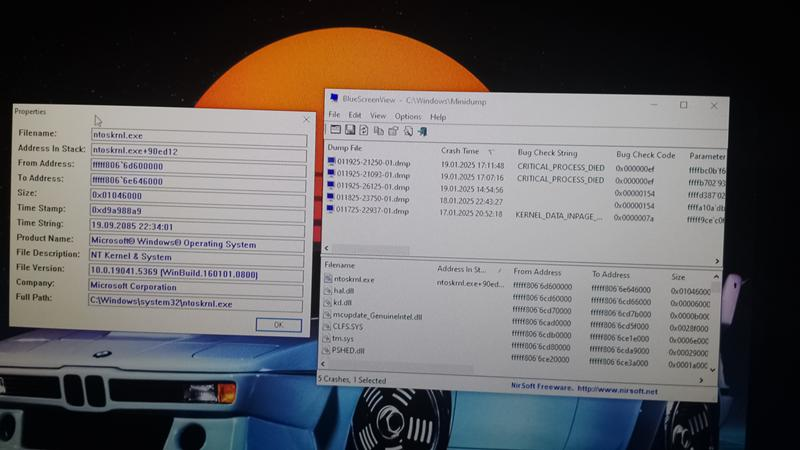Click the Exit toolbar icon
800x450 pixels.
(422, 132)
